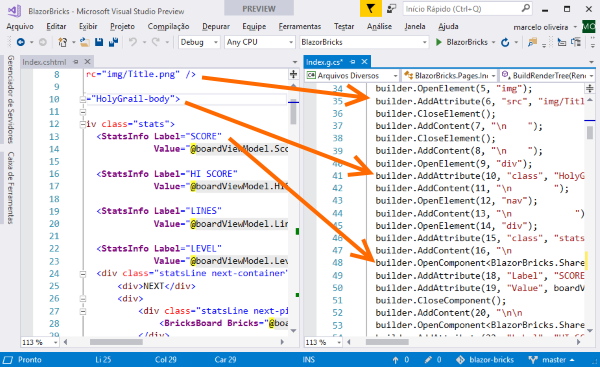Click the Open File folder icon
Viewport: 600px width, 367px height.
[x=85, y=42]
